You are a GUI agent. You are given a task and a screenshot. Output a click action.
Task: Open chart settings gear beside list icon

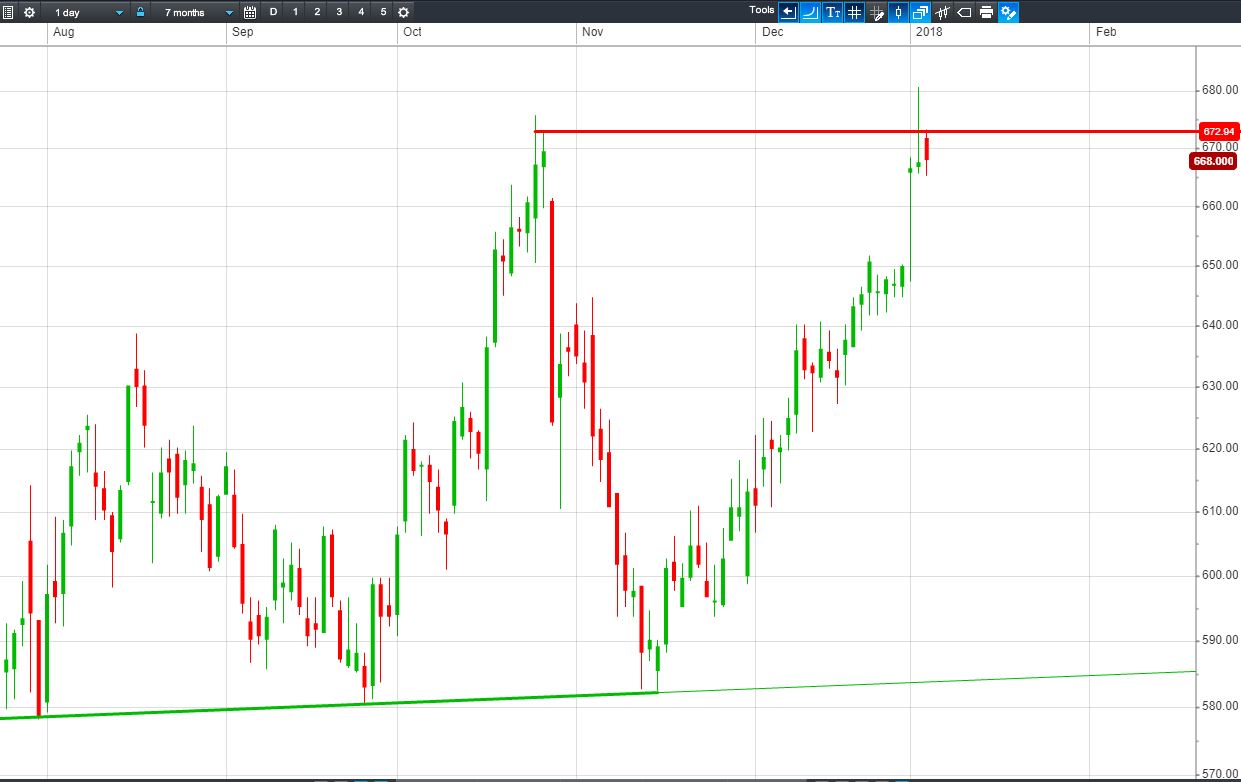click(x=29, y=12)
